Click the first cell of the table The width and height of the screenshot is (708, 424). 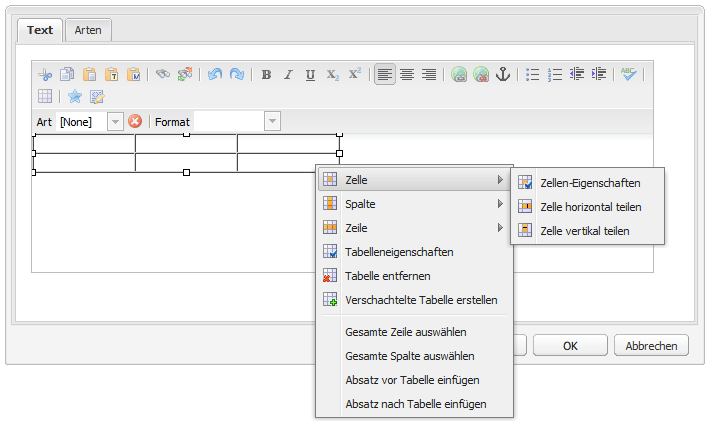click(x=84, y=144)
